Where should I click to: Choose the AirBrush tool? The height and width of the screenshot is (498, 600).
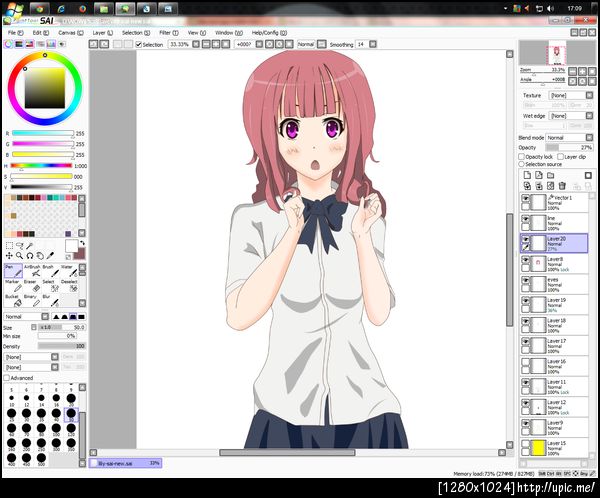tap(32, 271)
